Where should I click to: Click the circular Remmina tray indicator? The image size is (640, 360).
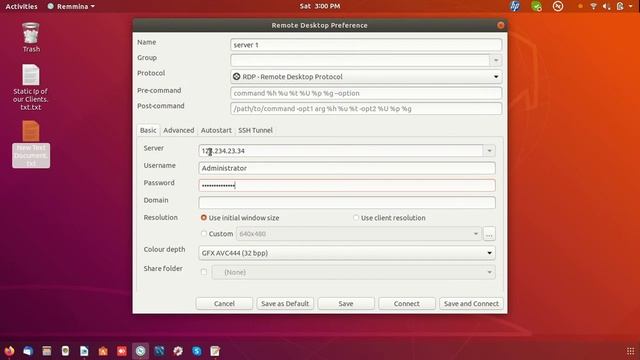(558, 6)
